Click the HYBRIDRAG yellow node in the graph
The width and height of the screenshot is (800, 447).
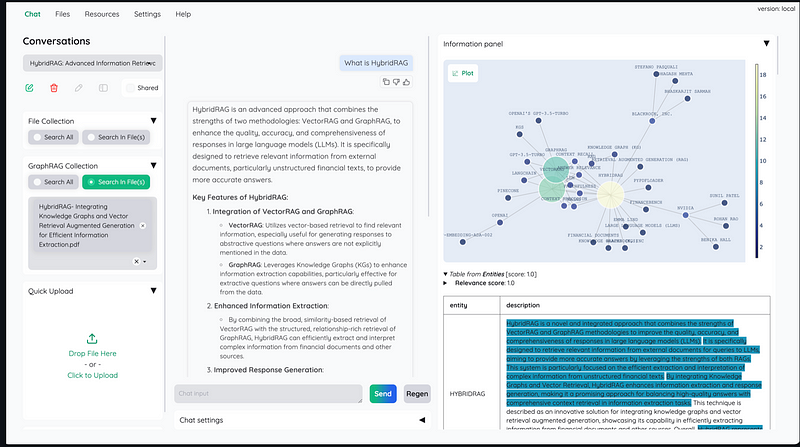pyautogui.click(x=610, y=195)
